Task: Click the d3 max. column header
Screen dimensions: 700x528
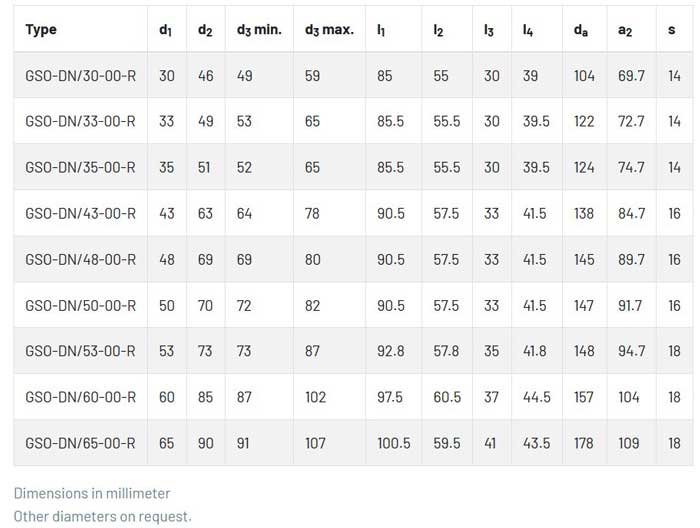Action: 329,30
